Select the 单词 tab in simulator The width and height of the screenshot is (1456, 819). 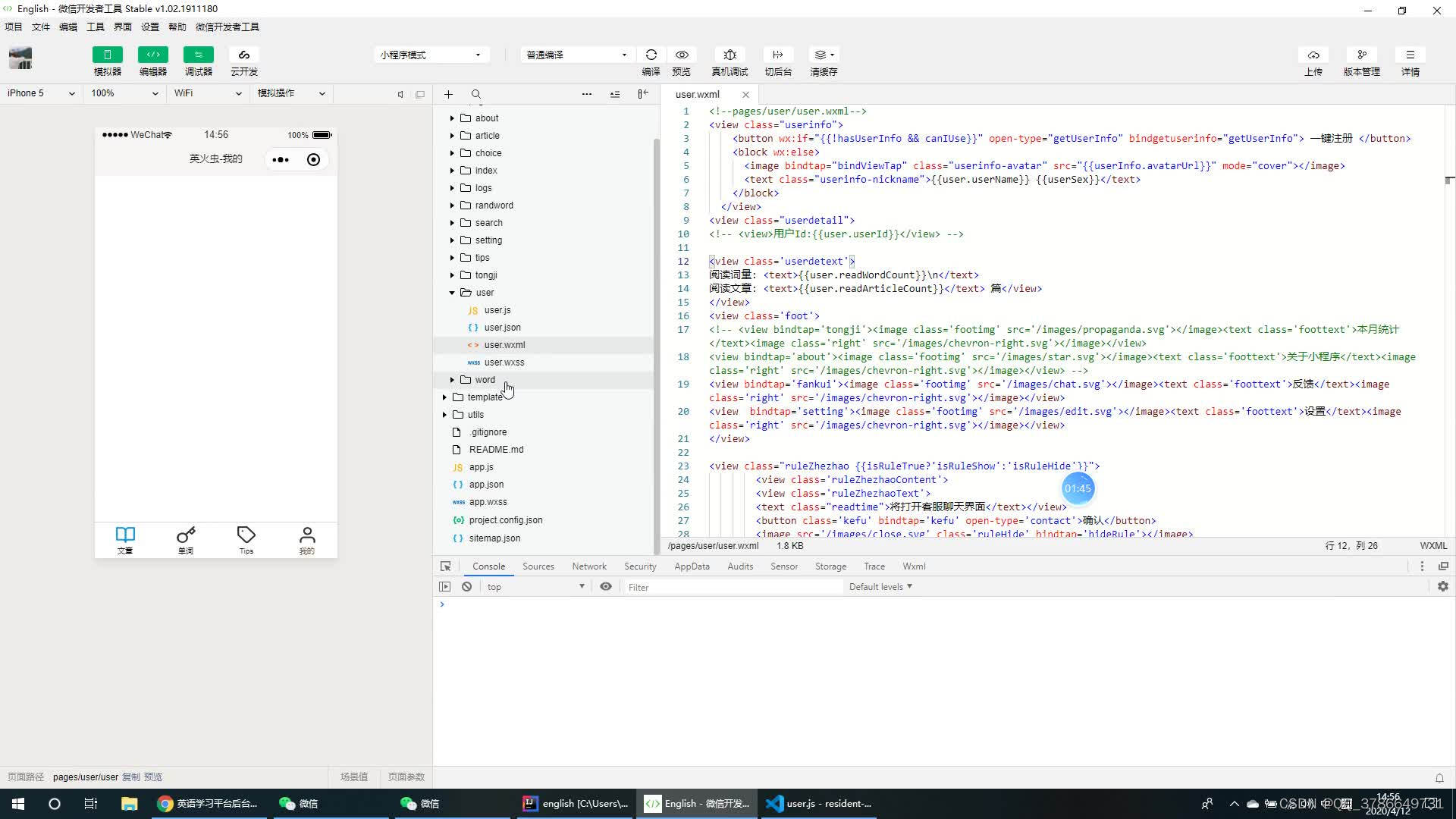[186, 541]
